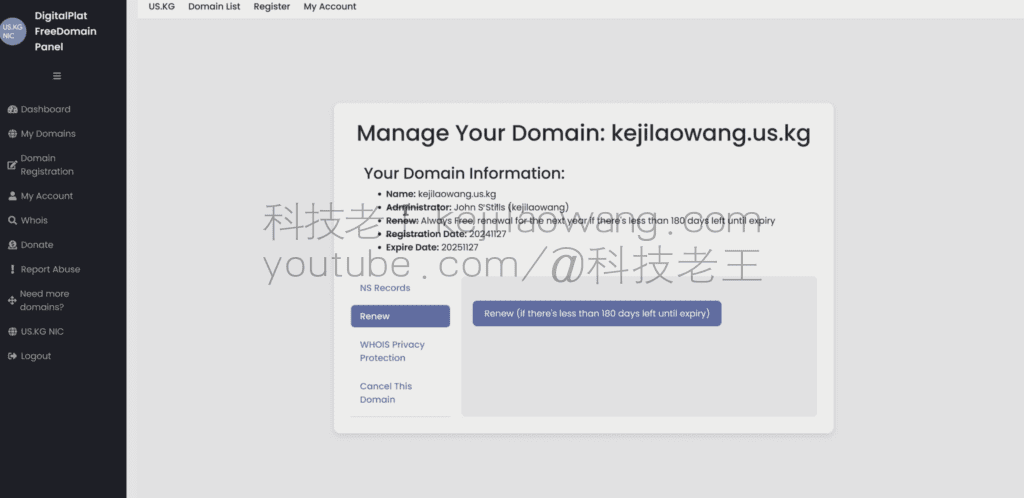
Task: Open Register in the top navigation
Action: (272, 7)
